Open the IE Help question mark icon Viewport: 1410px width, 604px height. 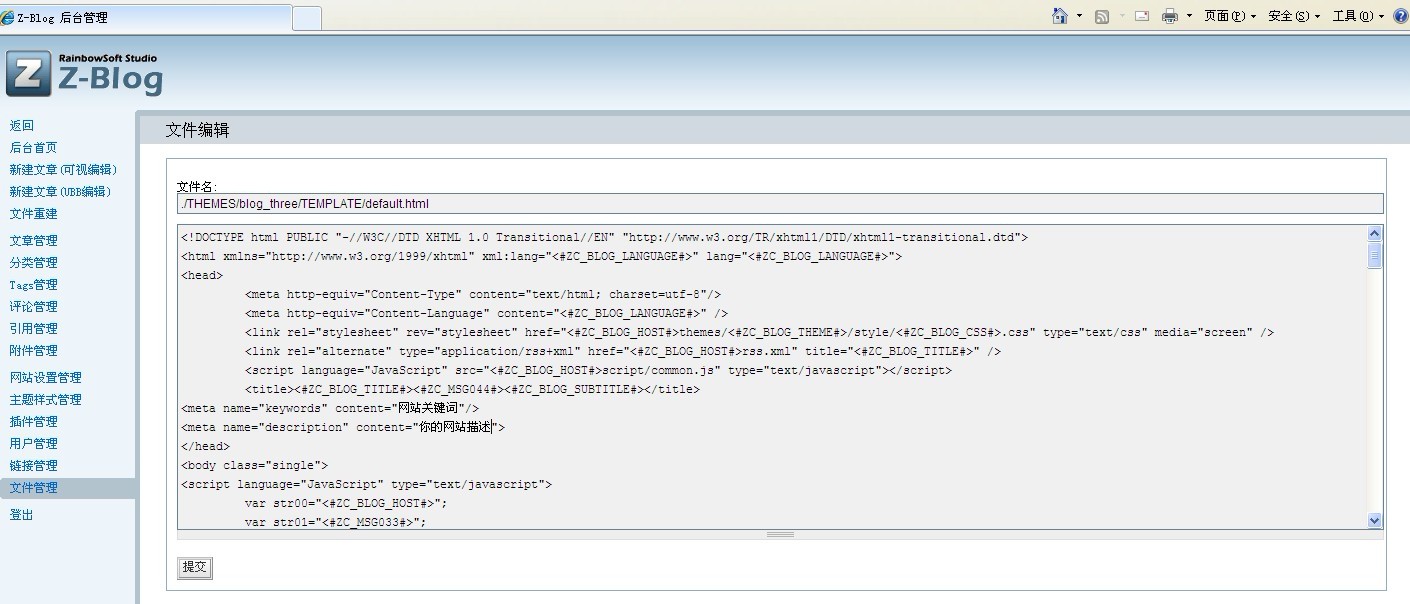(x=1400, y=16)
